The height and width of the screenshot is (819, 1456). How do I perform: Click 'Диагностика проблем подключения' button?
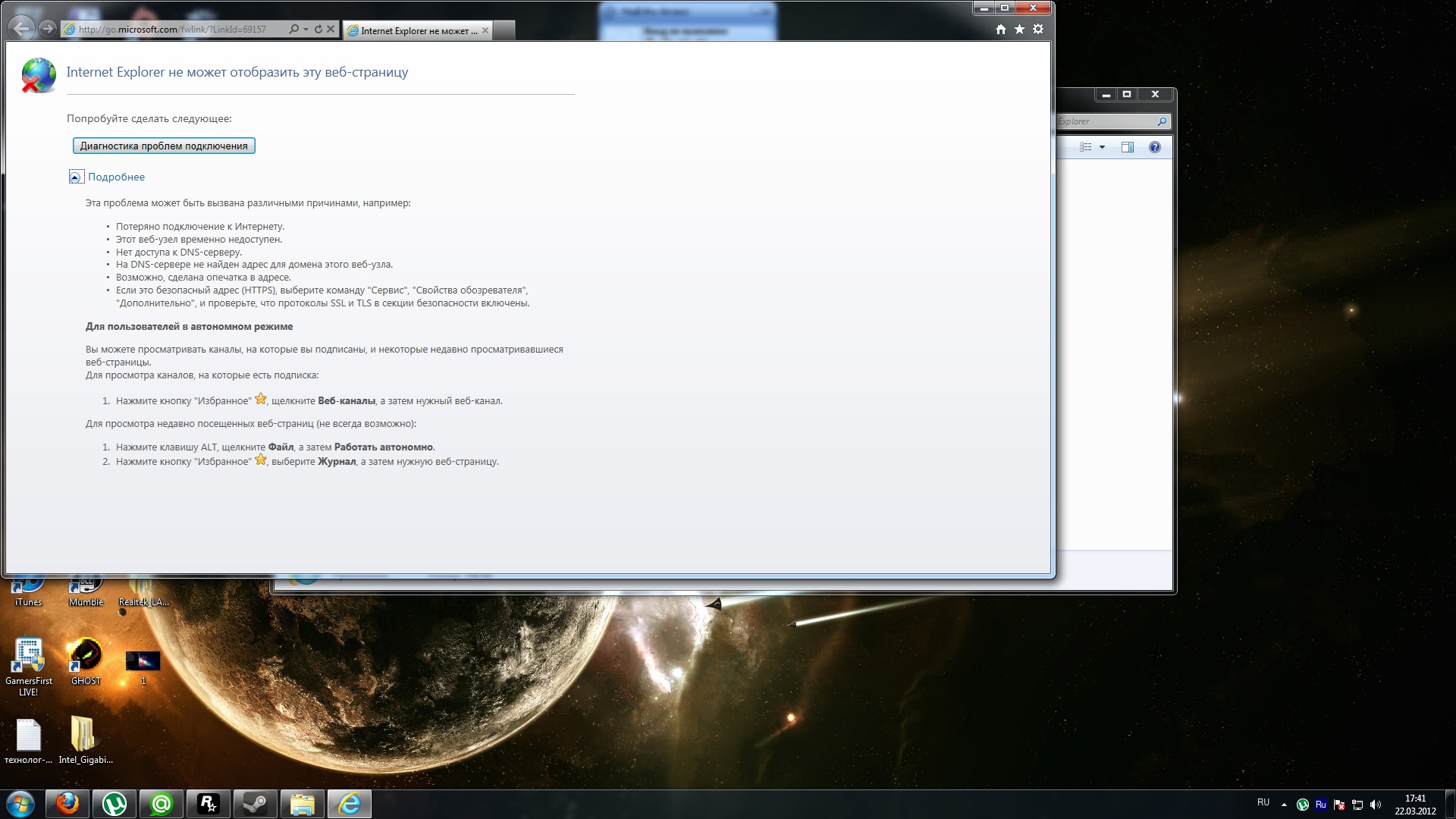(164, 146)
